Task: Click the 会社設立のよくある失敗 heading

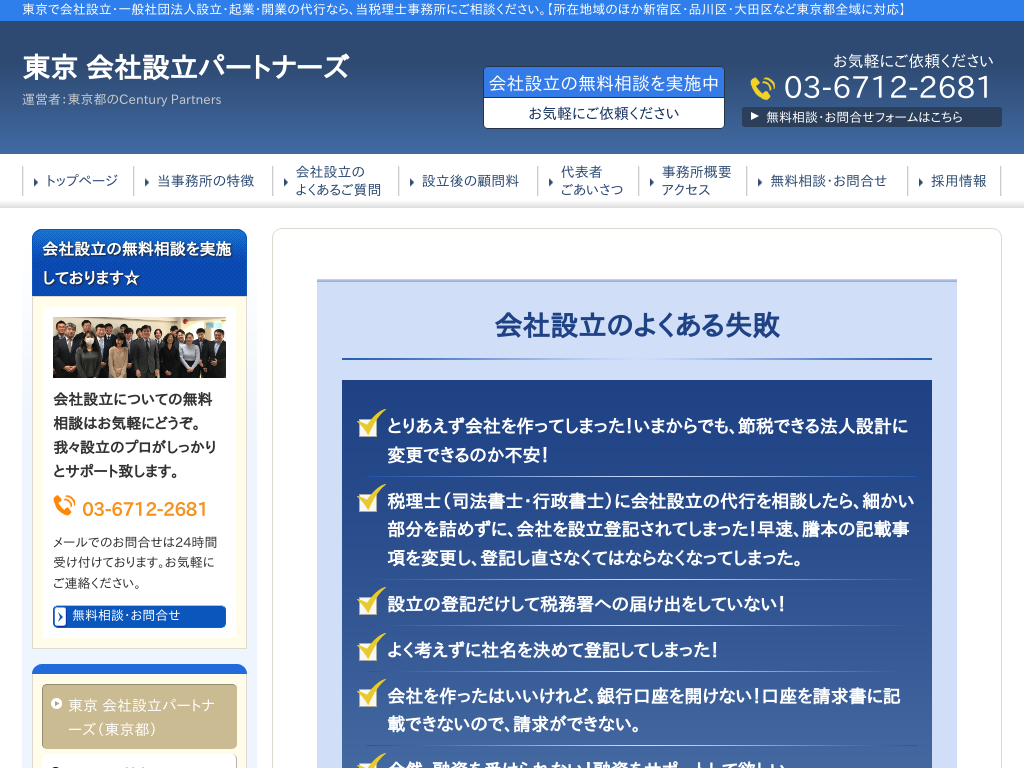Action: [x=637, y=325]
